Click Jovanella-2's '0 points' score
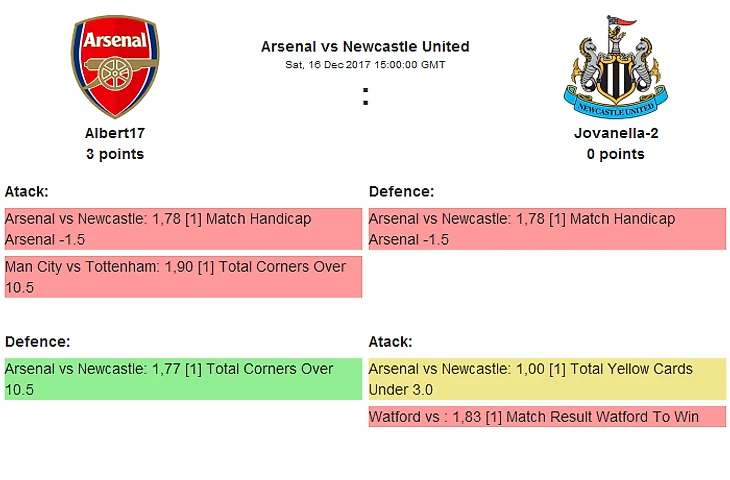730x480 pixels. pos(616,154)
